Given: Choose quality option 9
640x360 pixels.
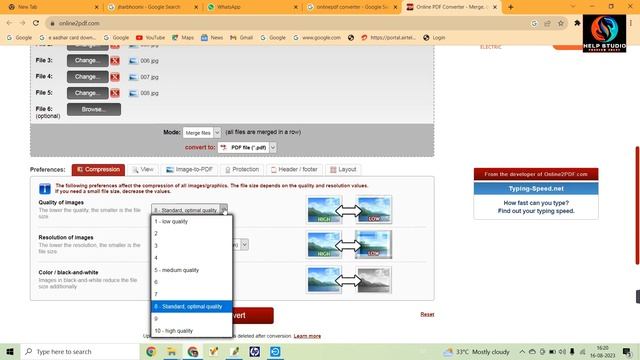Looking at the screenshot, I should click(192, 319).
